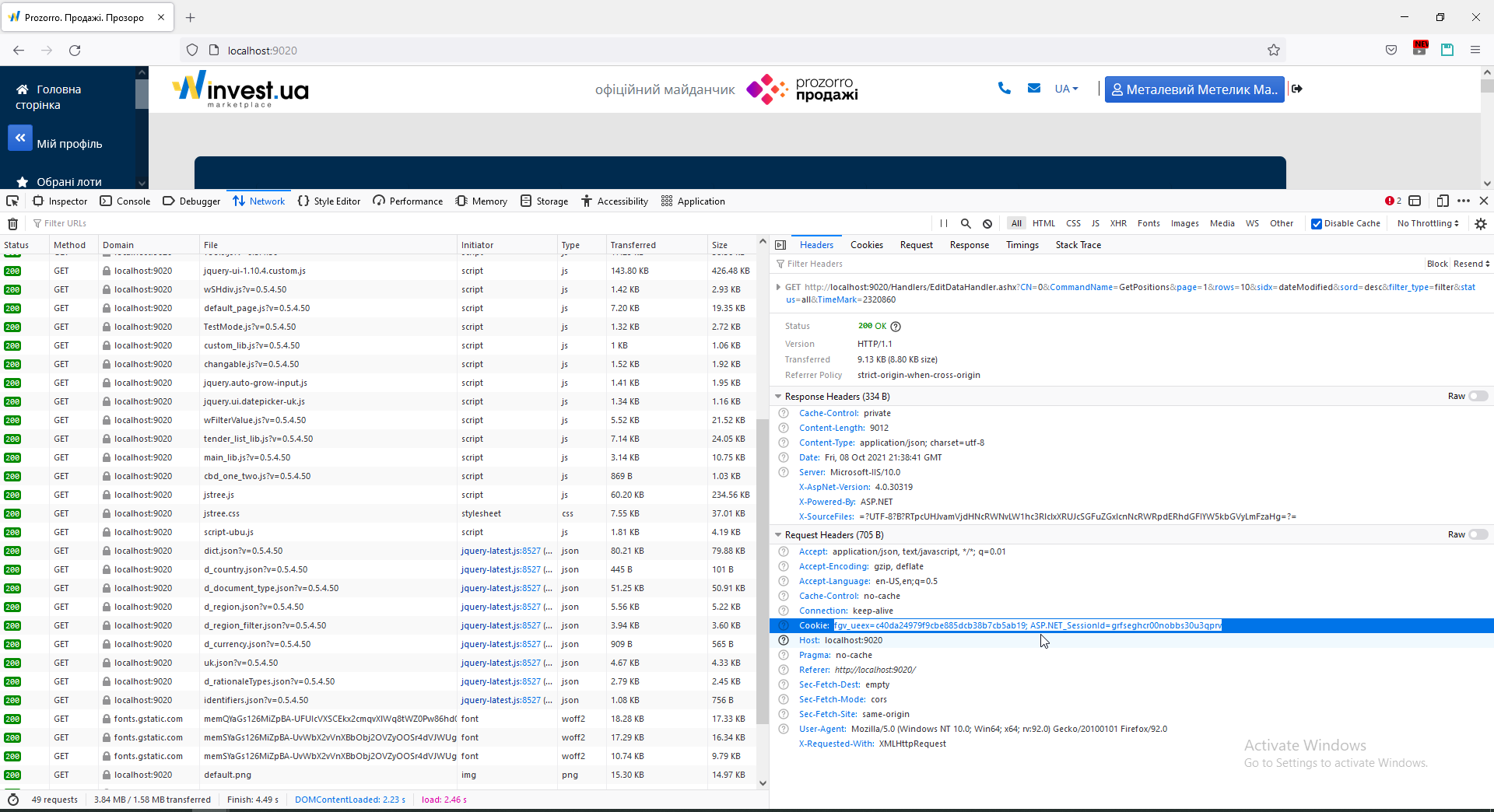The image size is (1494, 812).
Task: Open network settings gear icon
Action: tap(1481, 223)
